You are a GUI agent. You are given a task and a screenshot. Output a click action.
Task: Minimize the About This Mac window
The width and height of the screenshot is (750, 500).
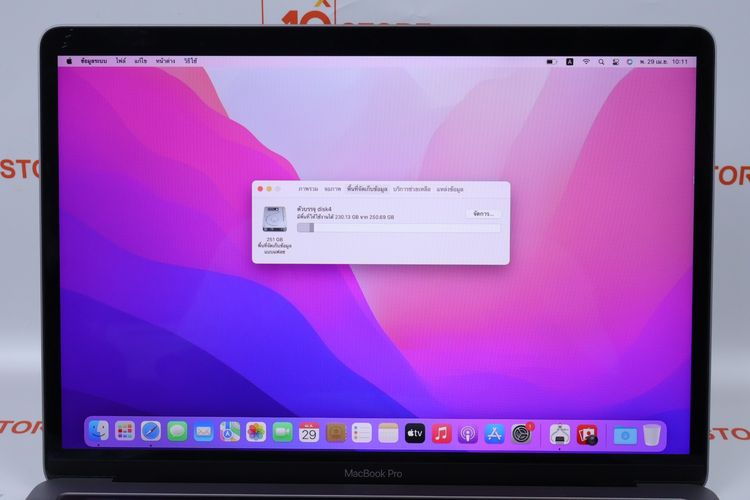tap(269, 189)
